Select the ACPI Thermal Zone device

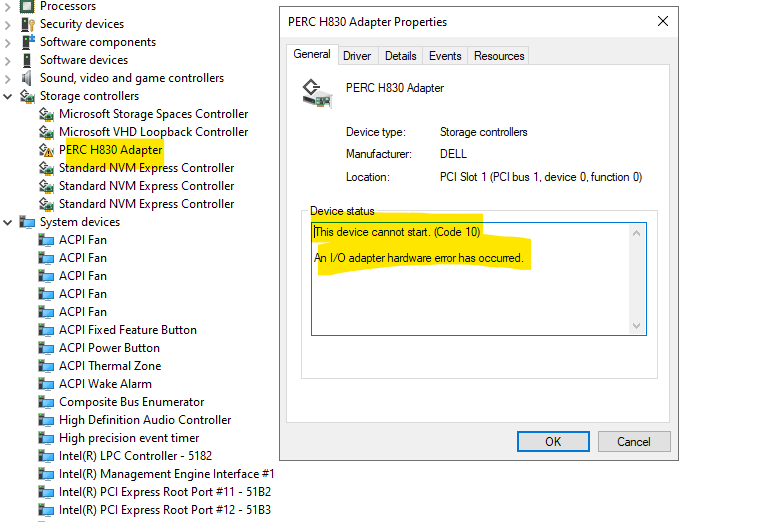click(110, 366)
